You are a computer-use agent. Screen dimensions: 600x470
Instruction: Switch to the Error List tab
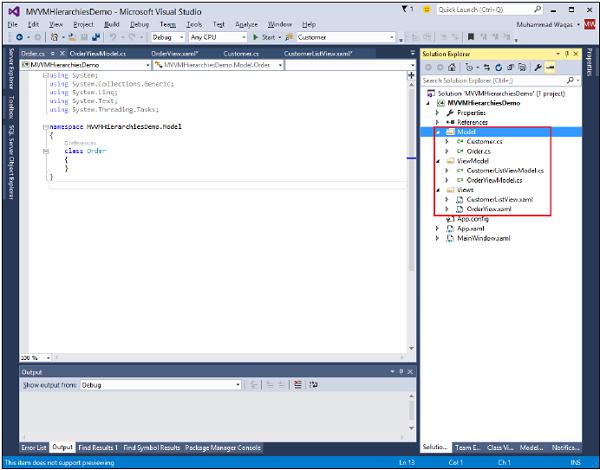[x=34, y=447]
